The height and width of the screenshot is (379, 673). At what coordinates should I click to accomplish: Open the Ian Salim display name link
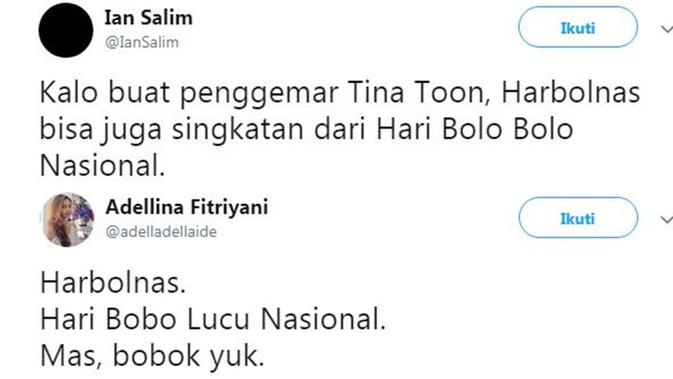click(x=149, y=18)
